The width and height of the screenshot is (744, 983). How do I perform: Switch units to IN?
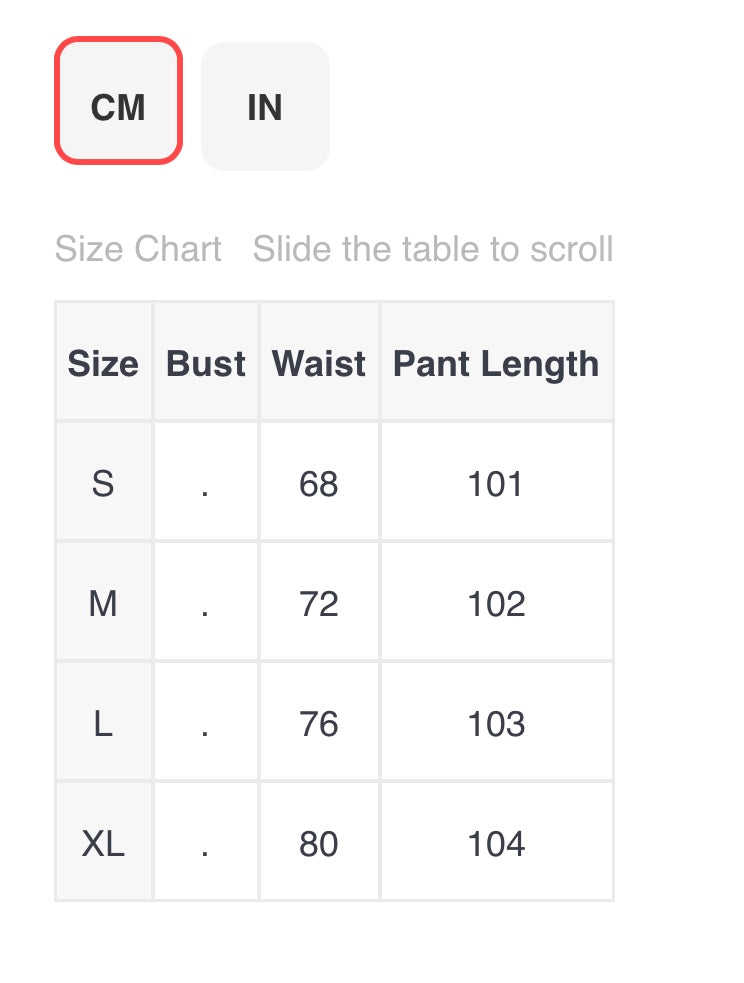265,106
